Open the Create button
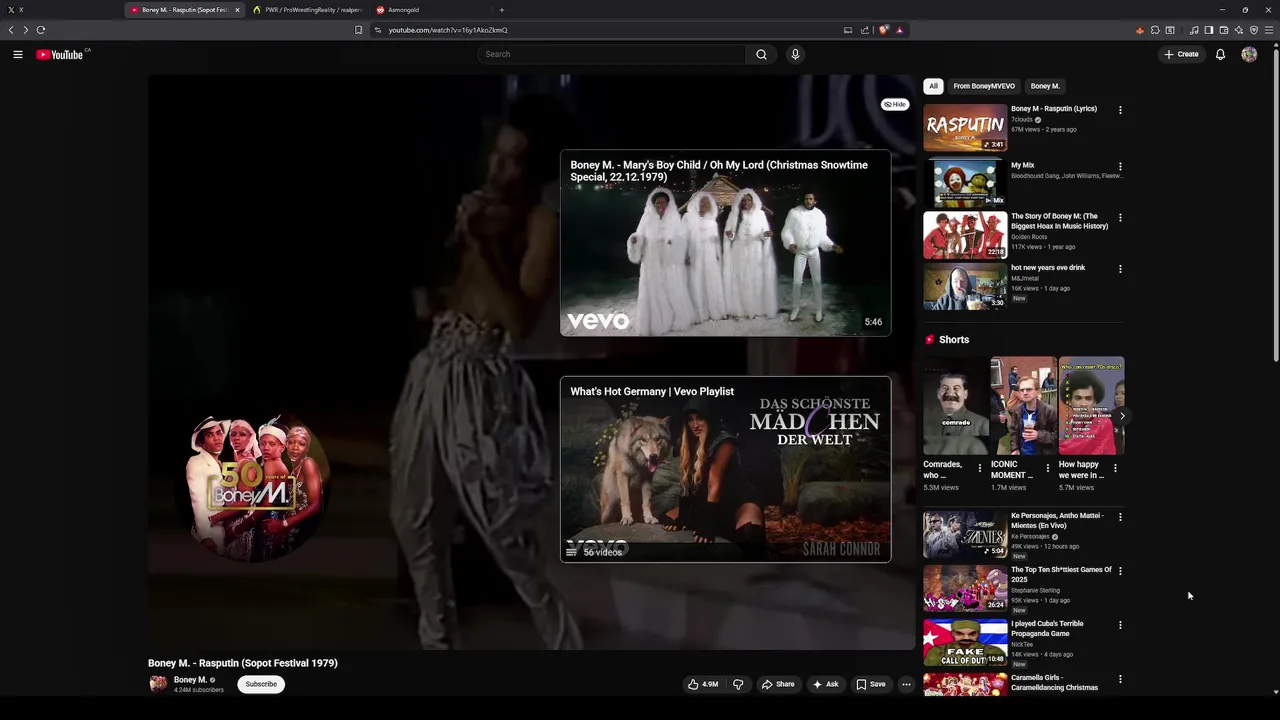The height and width of the screenshot is (720, 1280). 1181,54
